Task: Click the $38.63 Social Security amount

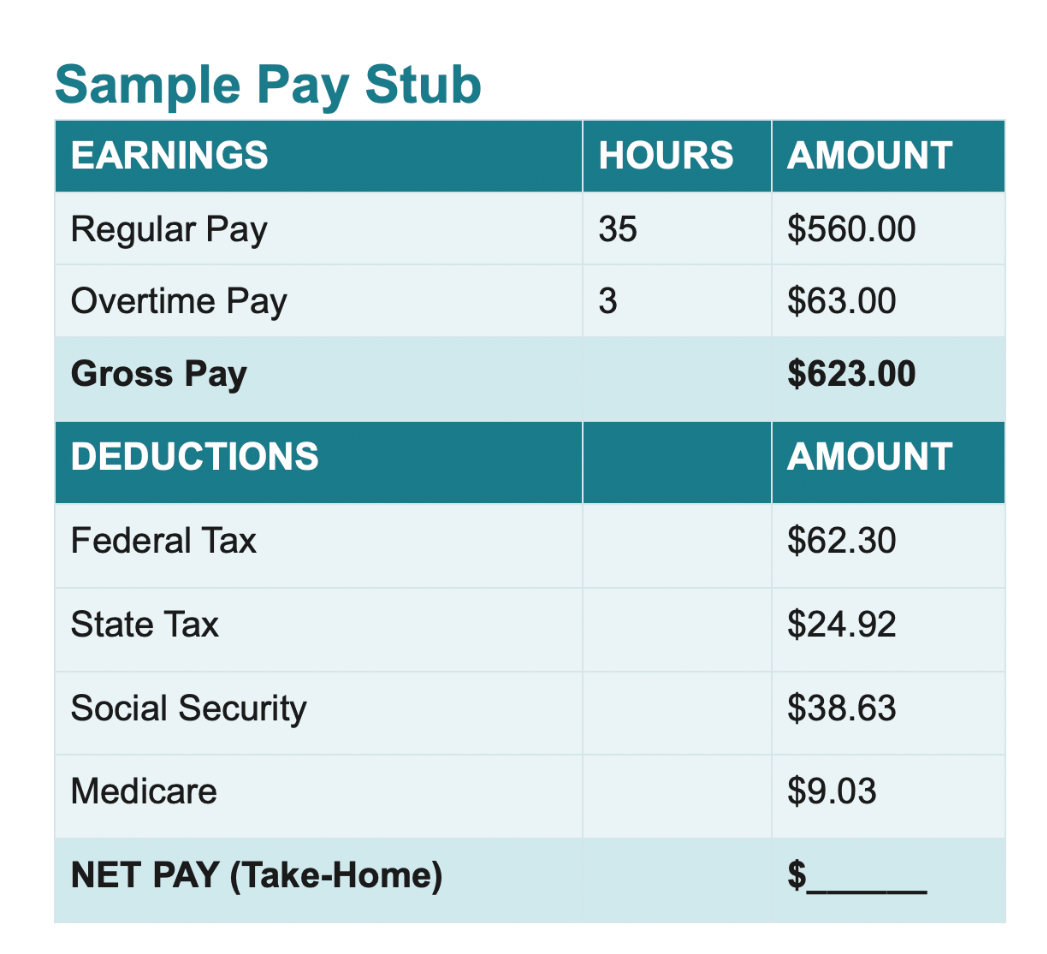Action: (x=841, y=708)
